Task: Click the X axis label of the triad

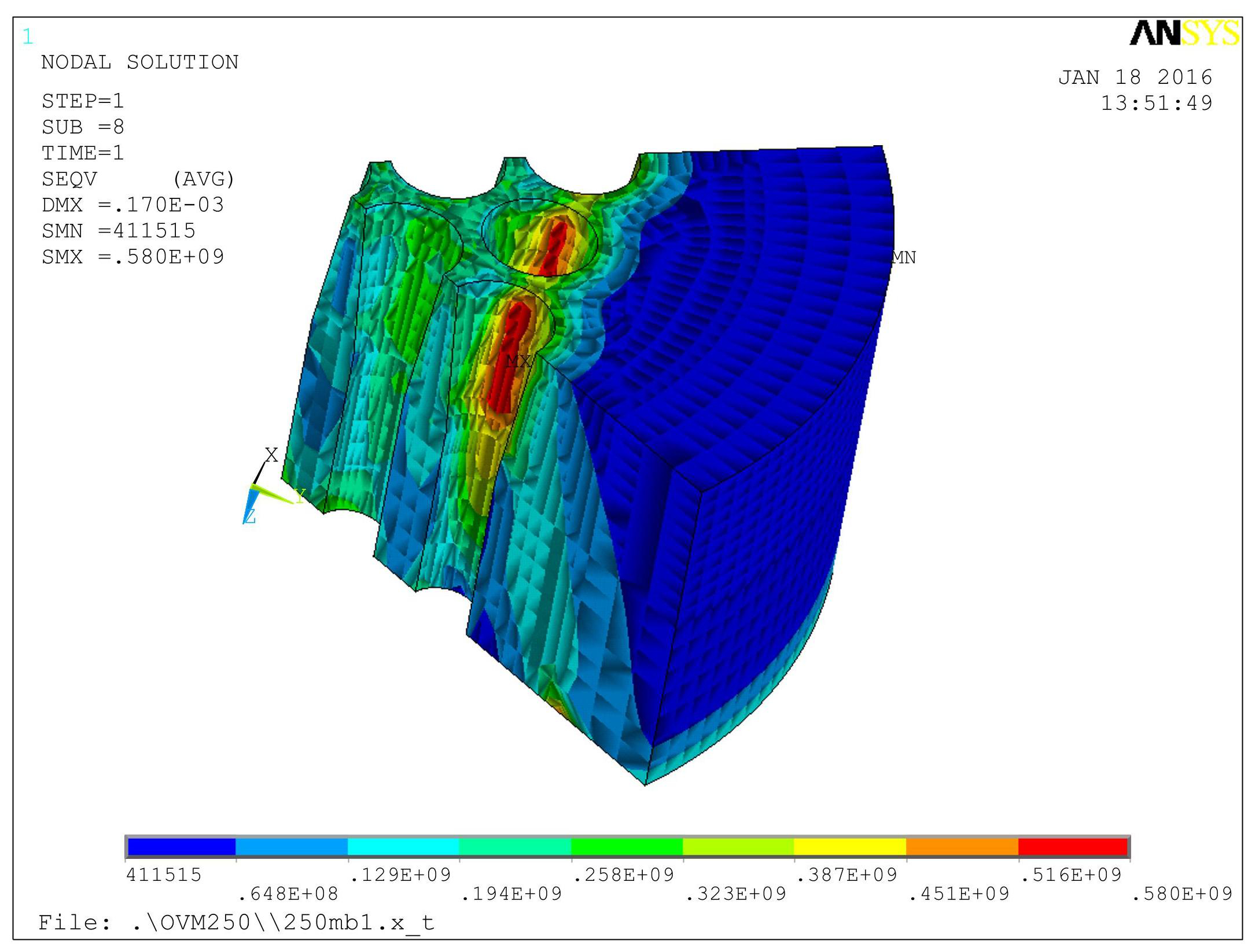Action: (x=271, y=455)
